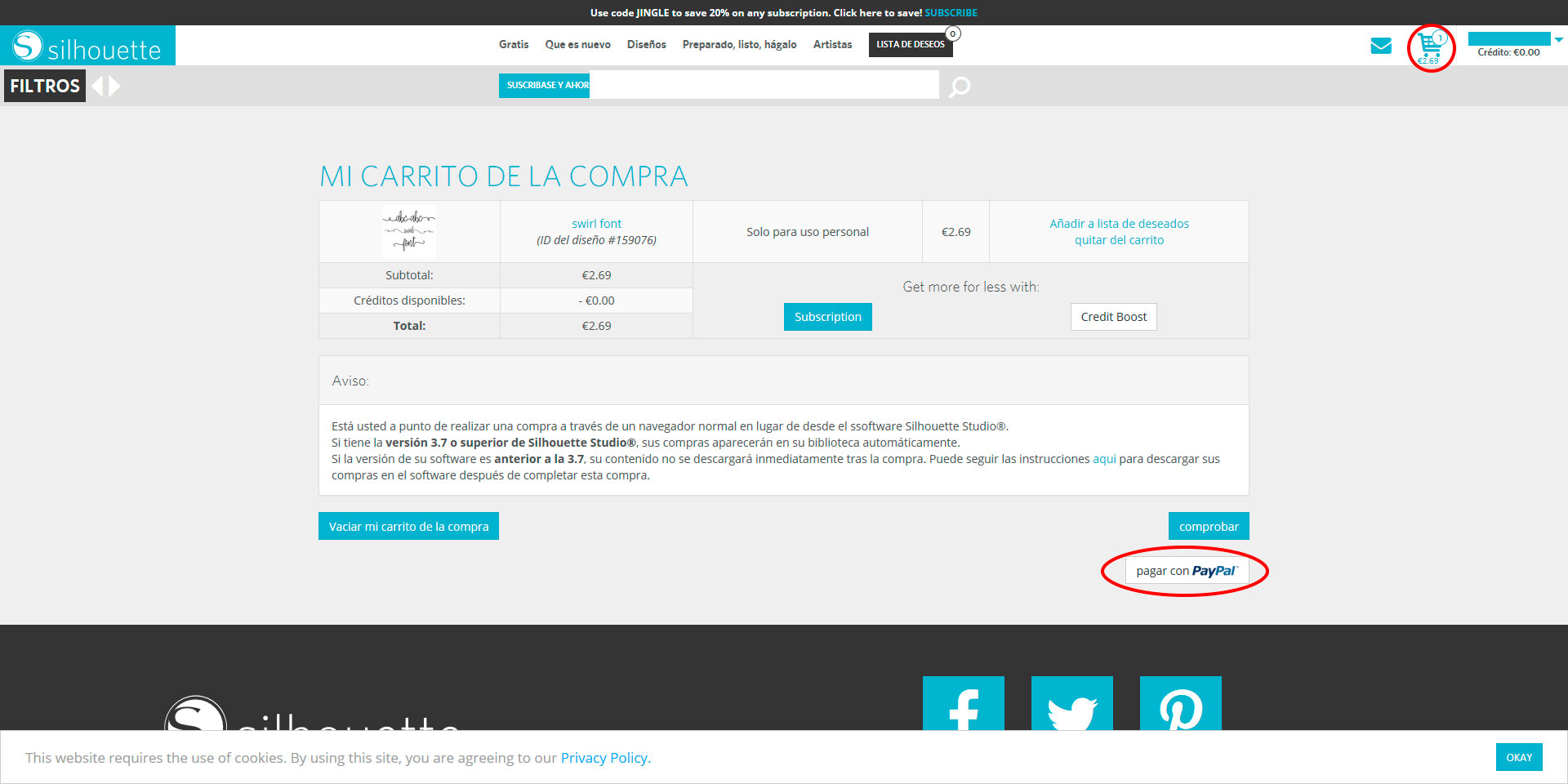Open the Que es nuevo menu
This screenshot has width=1568, height=784.
click(577, 44)
